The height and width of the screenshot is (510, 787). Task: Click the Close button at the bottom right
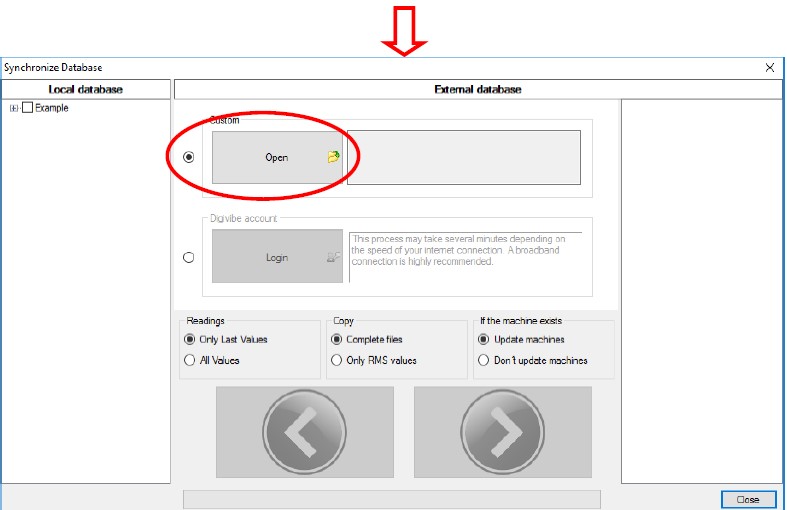click(x=748, y=499)
